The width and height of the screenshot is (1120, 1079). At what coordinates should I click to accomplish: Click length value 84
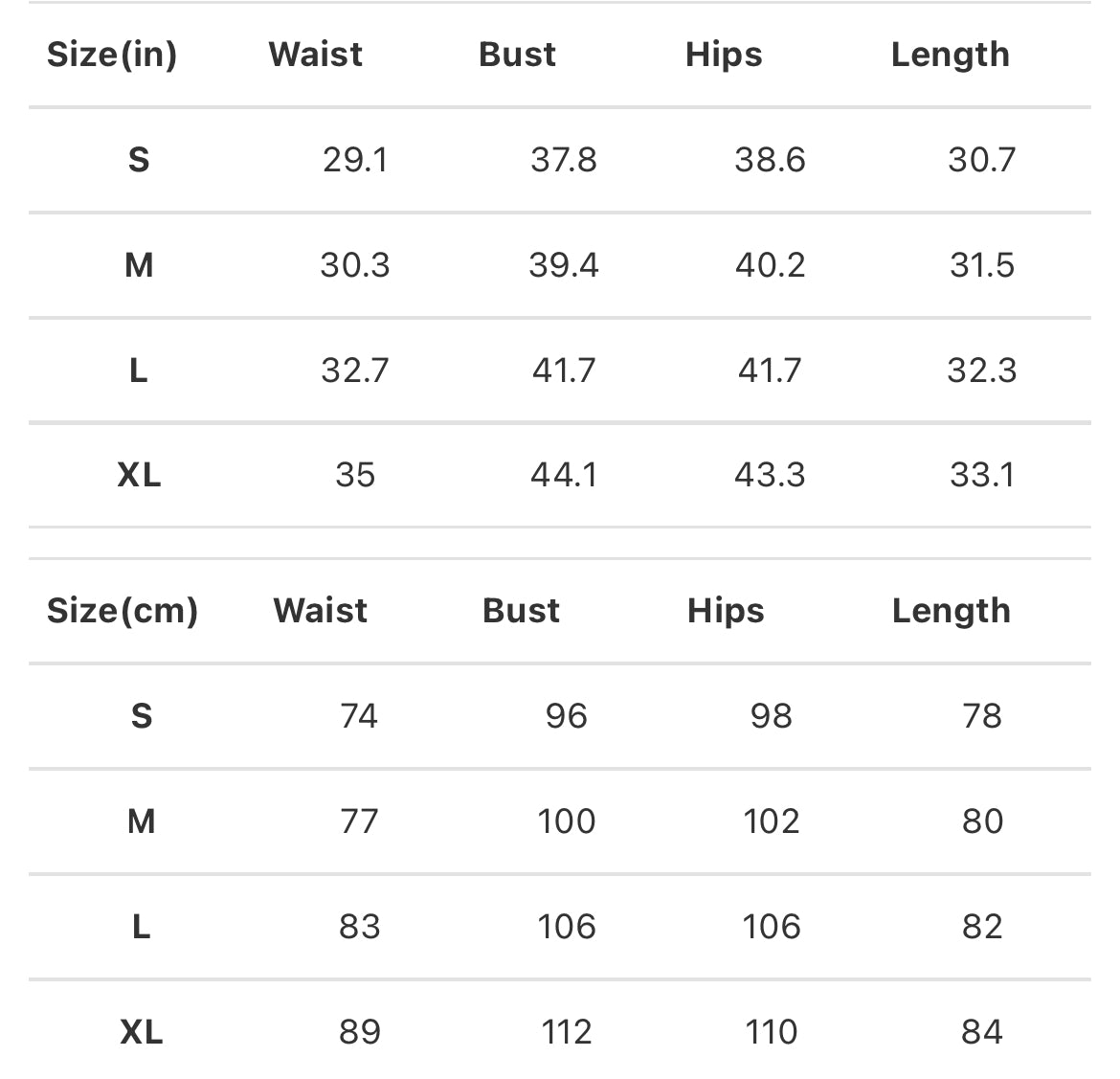pyautogui.click(x=982, y=1032)
